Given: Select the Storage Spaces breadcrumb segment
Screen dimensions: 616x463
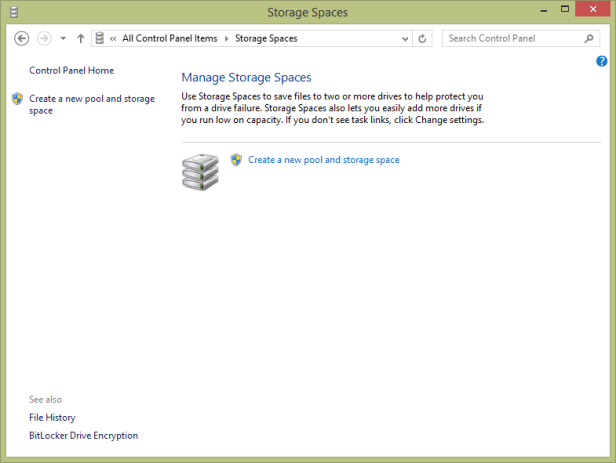Looking at the screenshot, I should [x=266, y=39].
